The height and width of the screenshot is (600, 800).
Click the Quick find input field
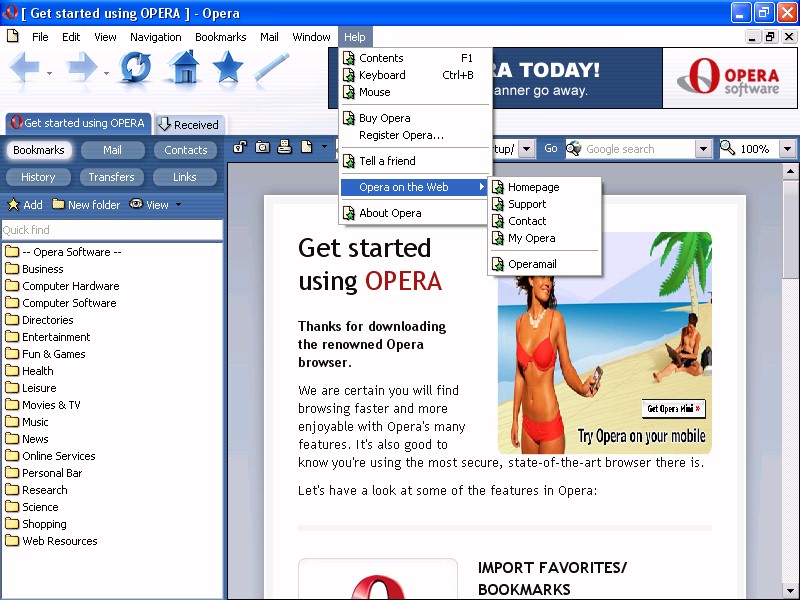coord(111,230)
